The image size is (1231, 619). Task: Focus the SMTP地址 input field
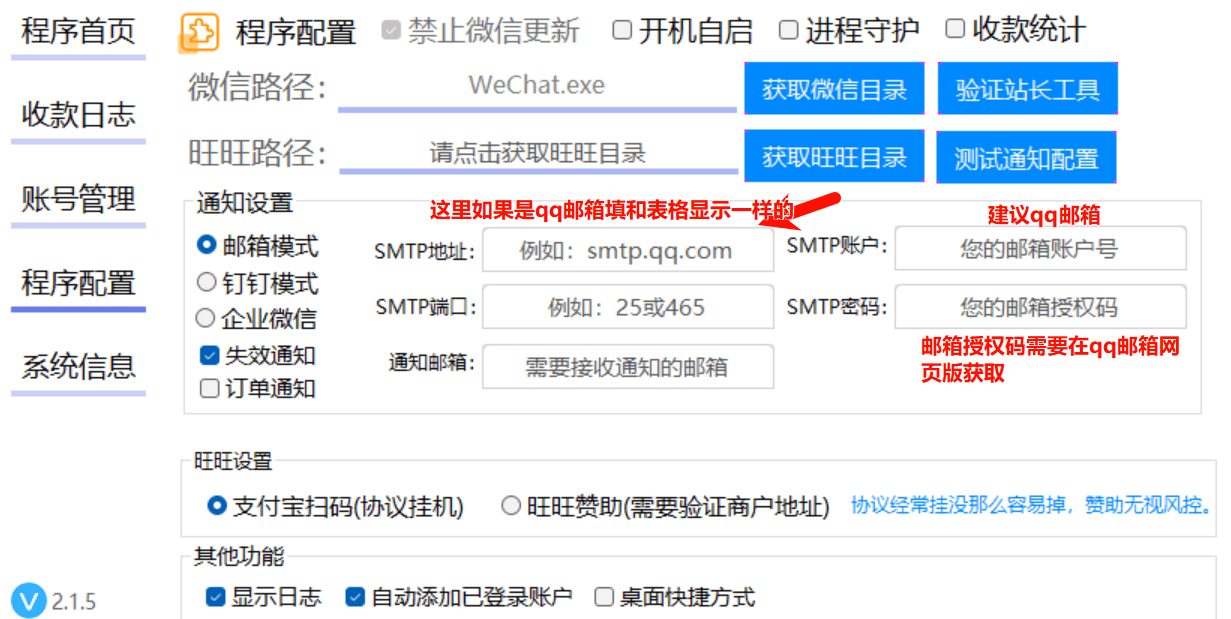[x=628, y=250]
